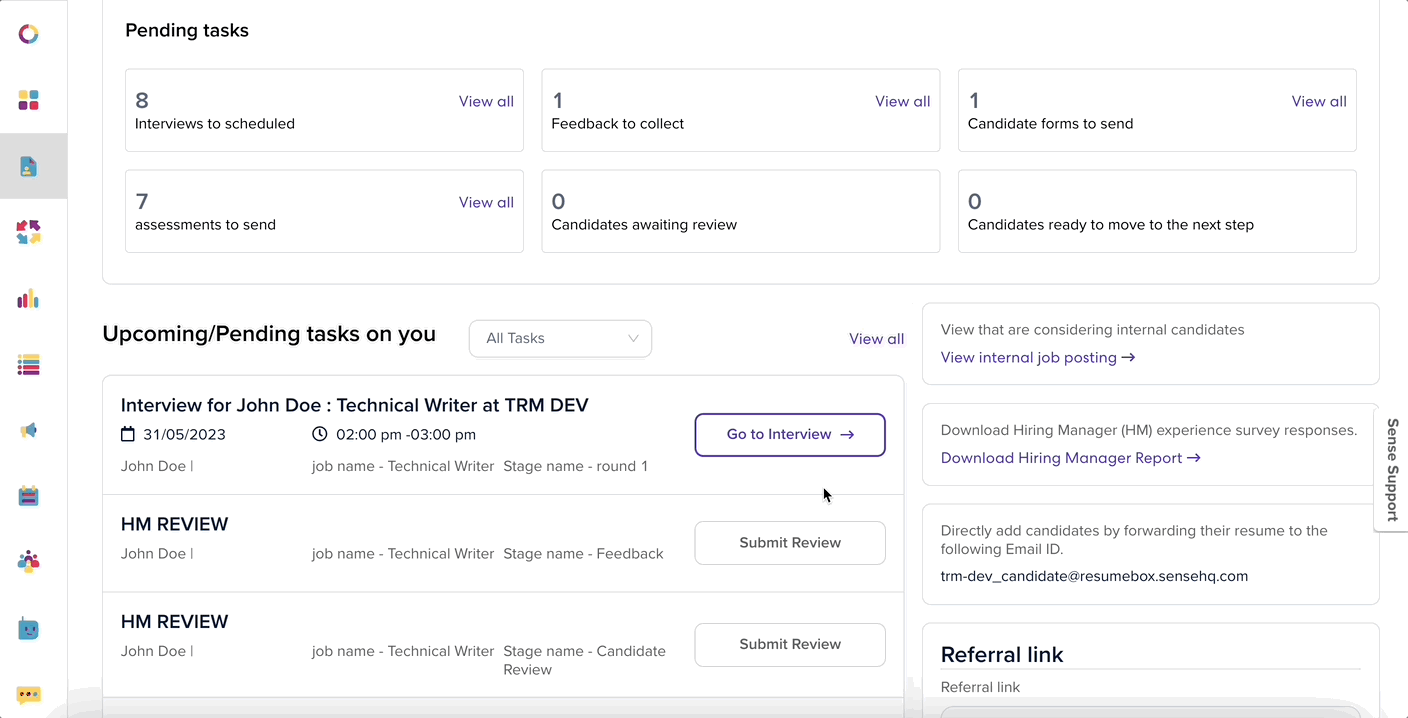View all assessments to send
Screen dimensions: 1408x718
(486, 202)
